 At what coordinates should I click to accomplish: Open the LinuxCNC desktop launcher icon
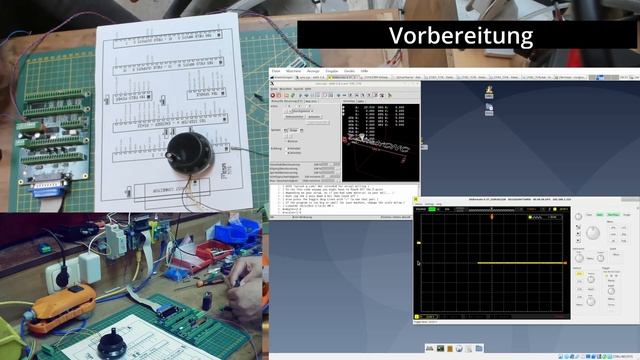(x=489, y=92)
